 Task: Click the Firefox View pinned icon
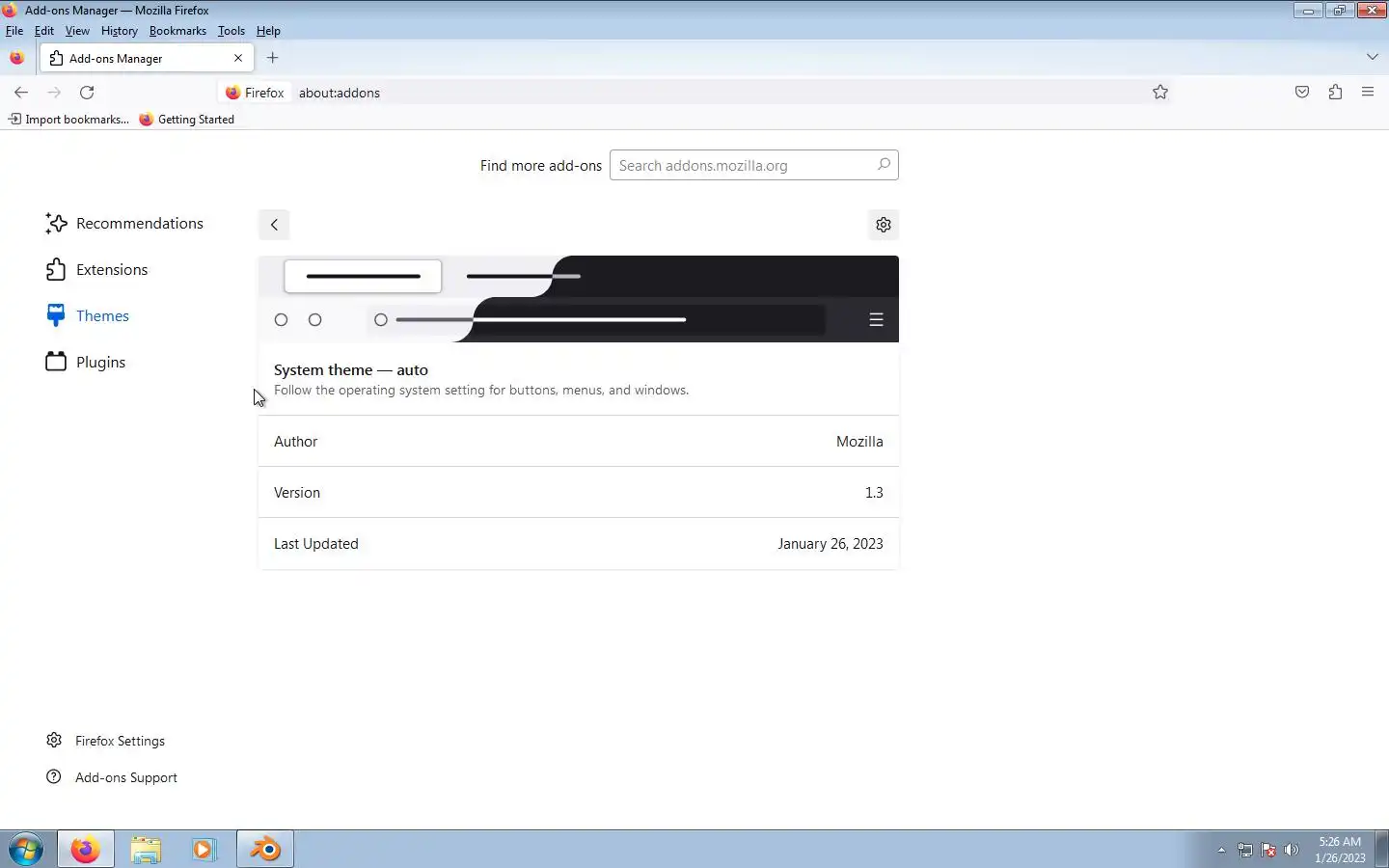16,58
